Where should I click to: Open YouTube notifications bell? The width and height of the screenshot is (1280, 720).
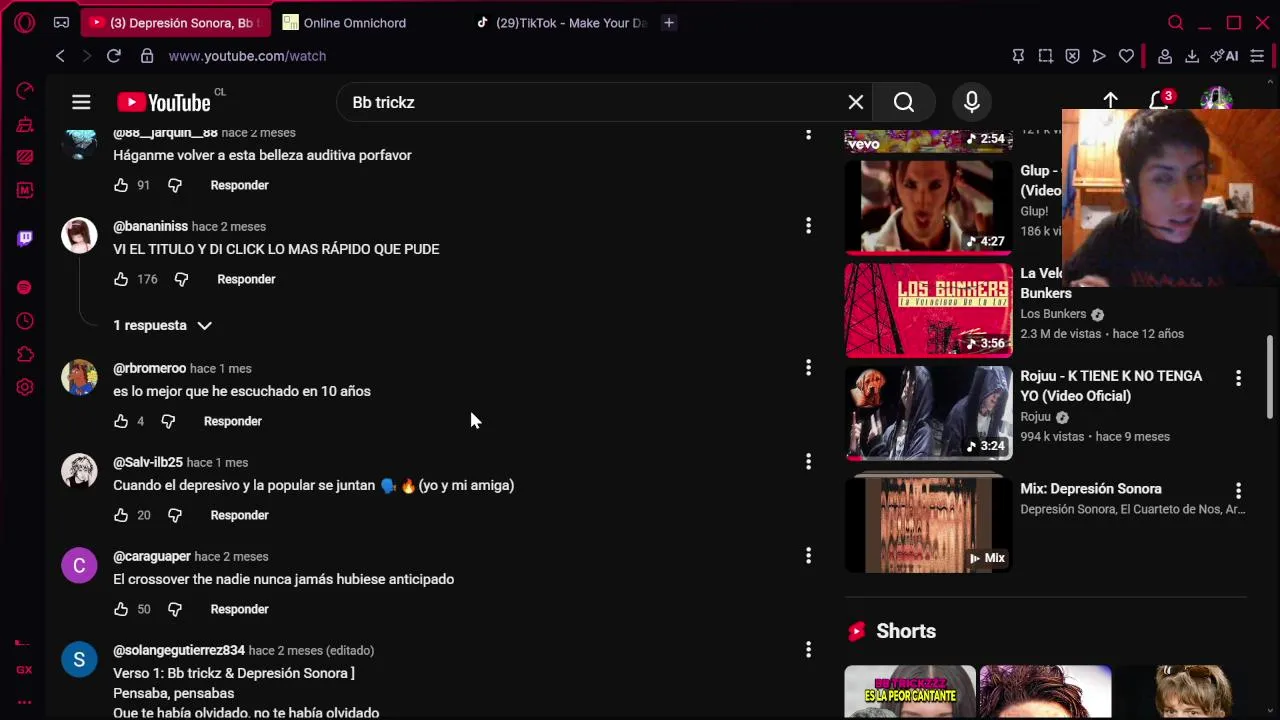(1159, 101)
